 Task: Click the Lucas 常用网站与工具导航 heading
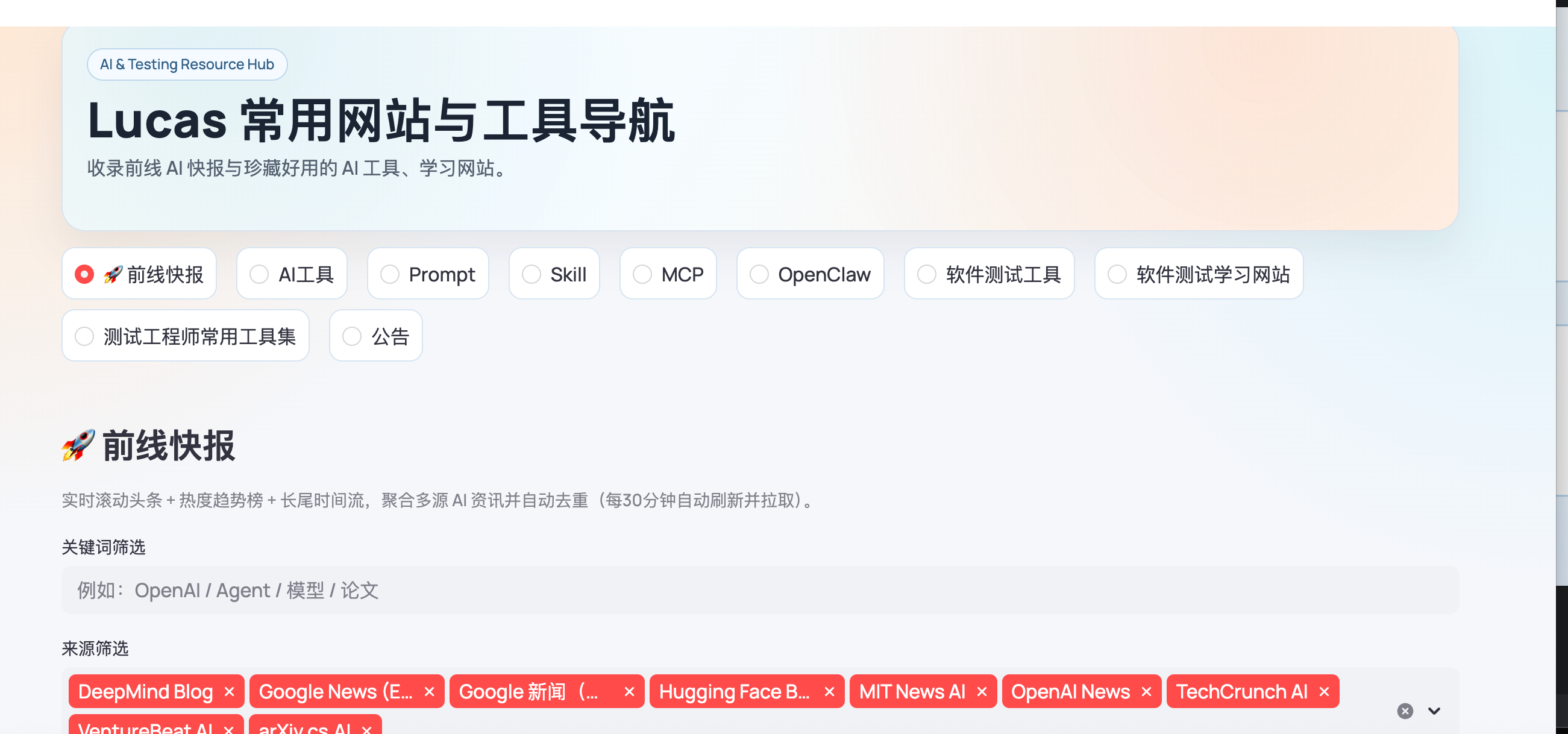[381, 121]
